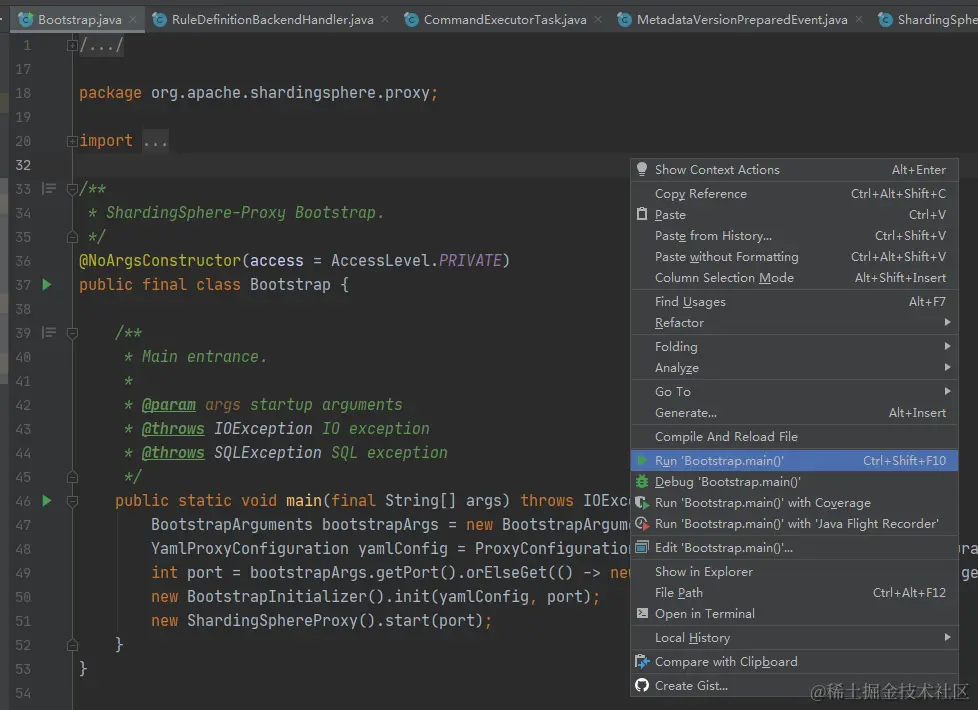This screenshot has width=978, height=710.
Task: Expand the folded import block on line 20
Action: click(x=72, y=141)
